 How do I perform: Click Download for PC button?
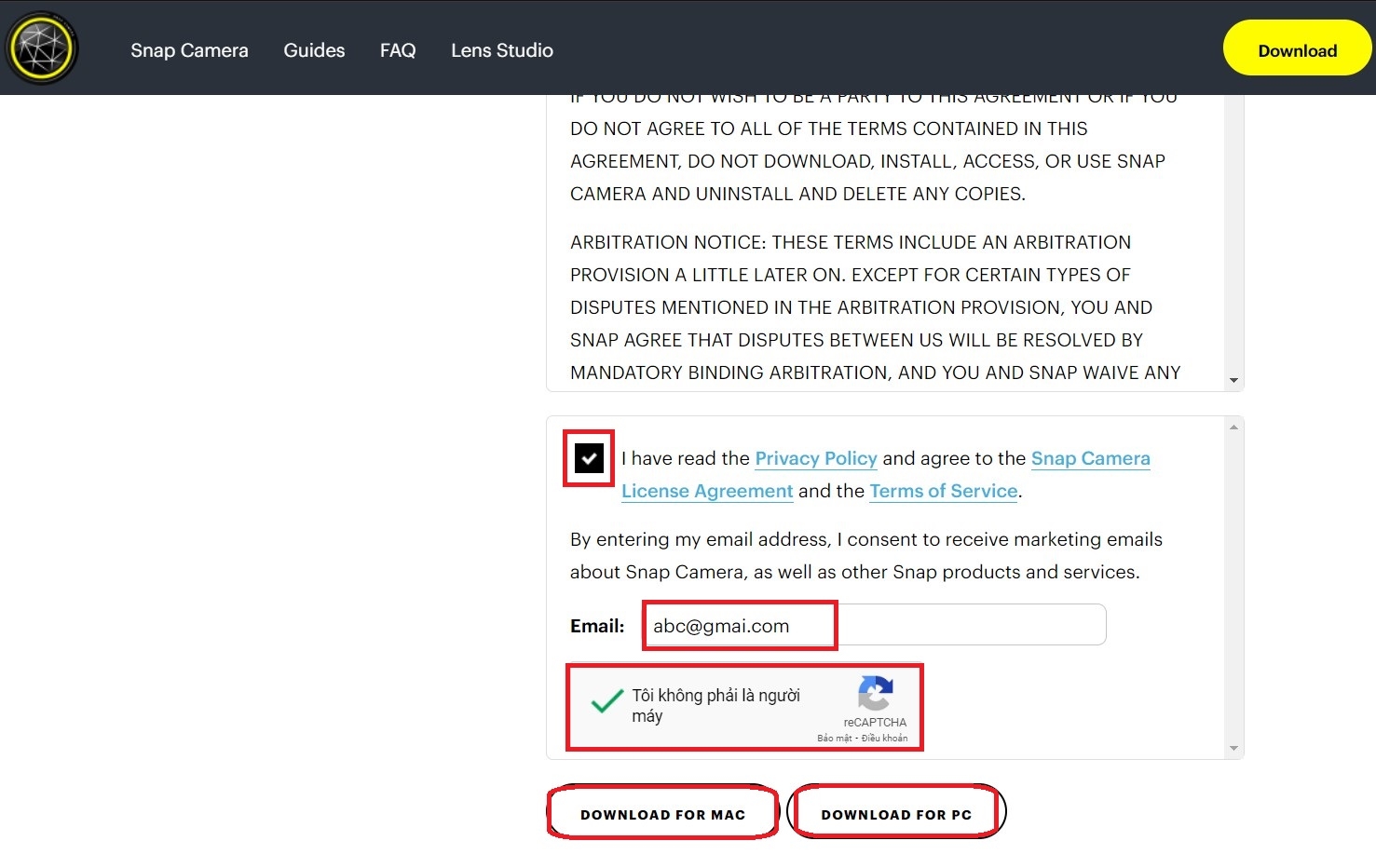tap(896, 814)
